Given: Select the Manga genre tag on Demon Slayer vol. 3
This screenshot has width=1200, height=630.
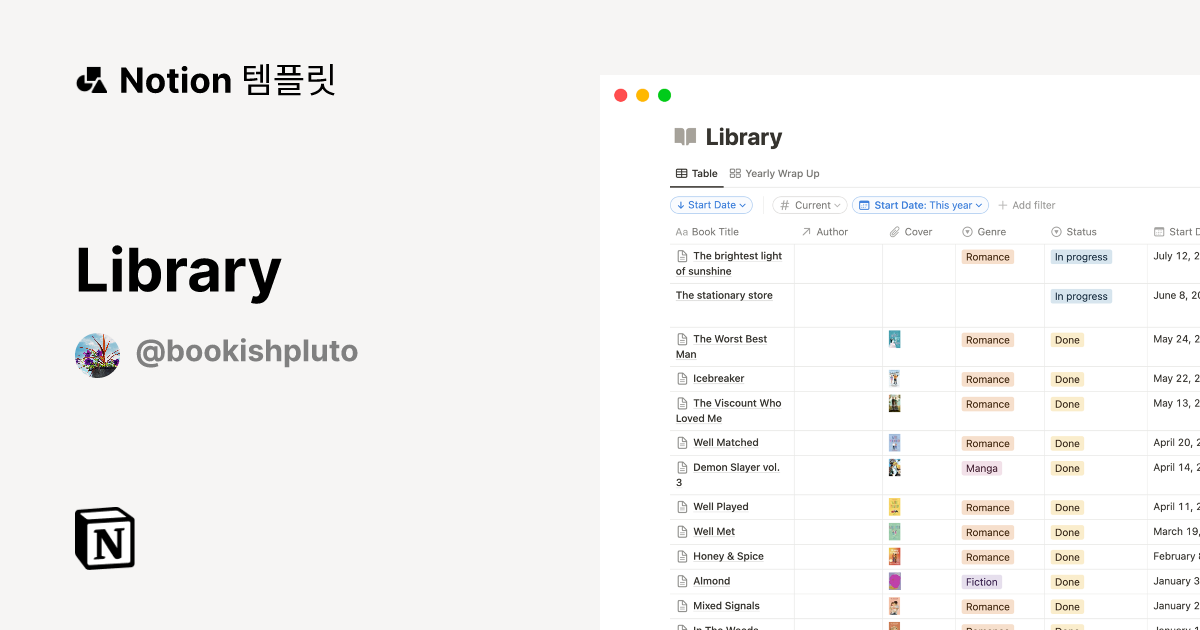Looking at the screenshot, I should coord(982,468).
